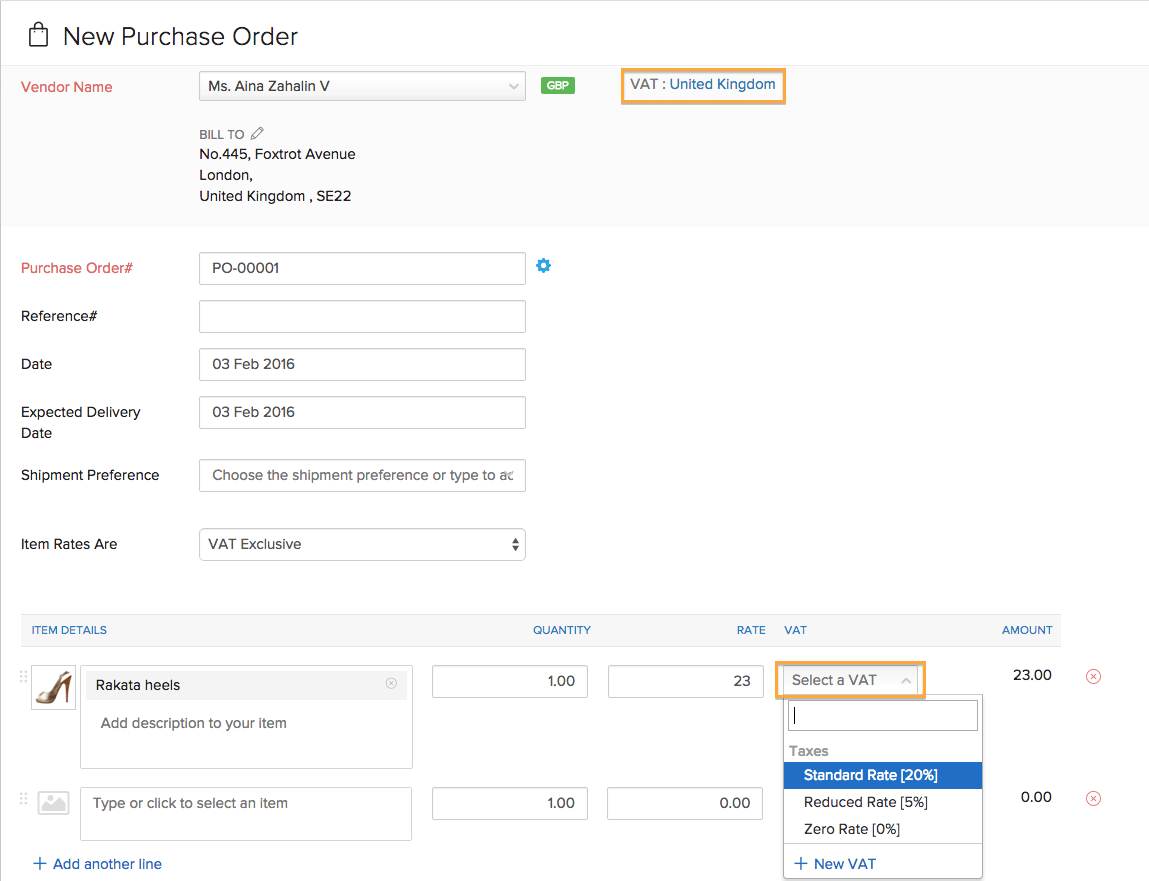Click the Expected Delivery Date field
This screenshot has width=1149, height=881.
point(362,413)
